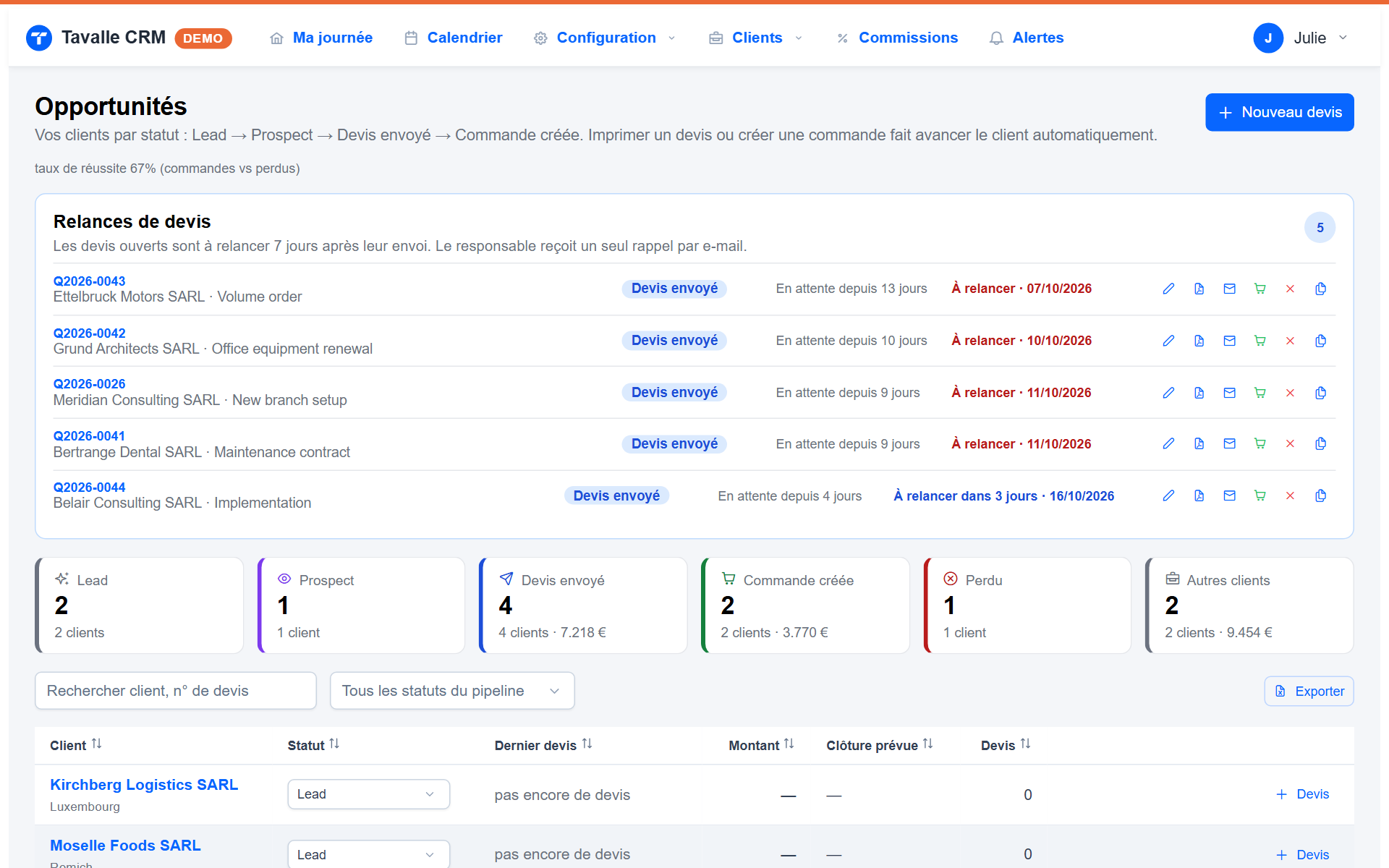Open the Calendrier page
This screenshot has width=1389, height=868.
click(454, 38)
